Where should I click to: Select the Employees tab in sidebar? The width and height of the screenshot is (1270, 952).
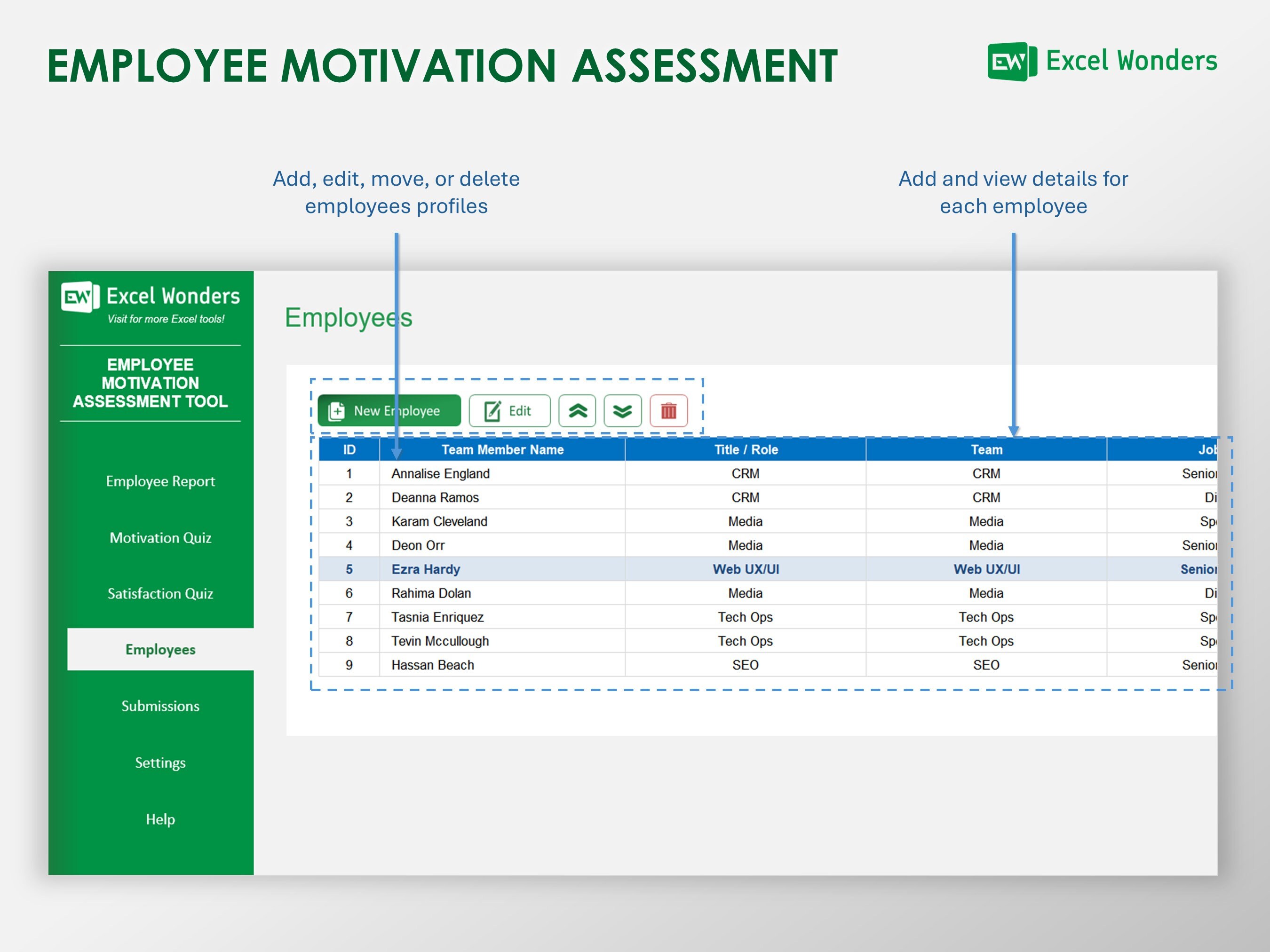tap(160, 650)
